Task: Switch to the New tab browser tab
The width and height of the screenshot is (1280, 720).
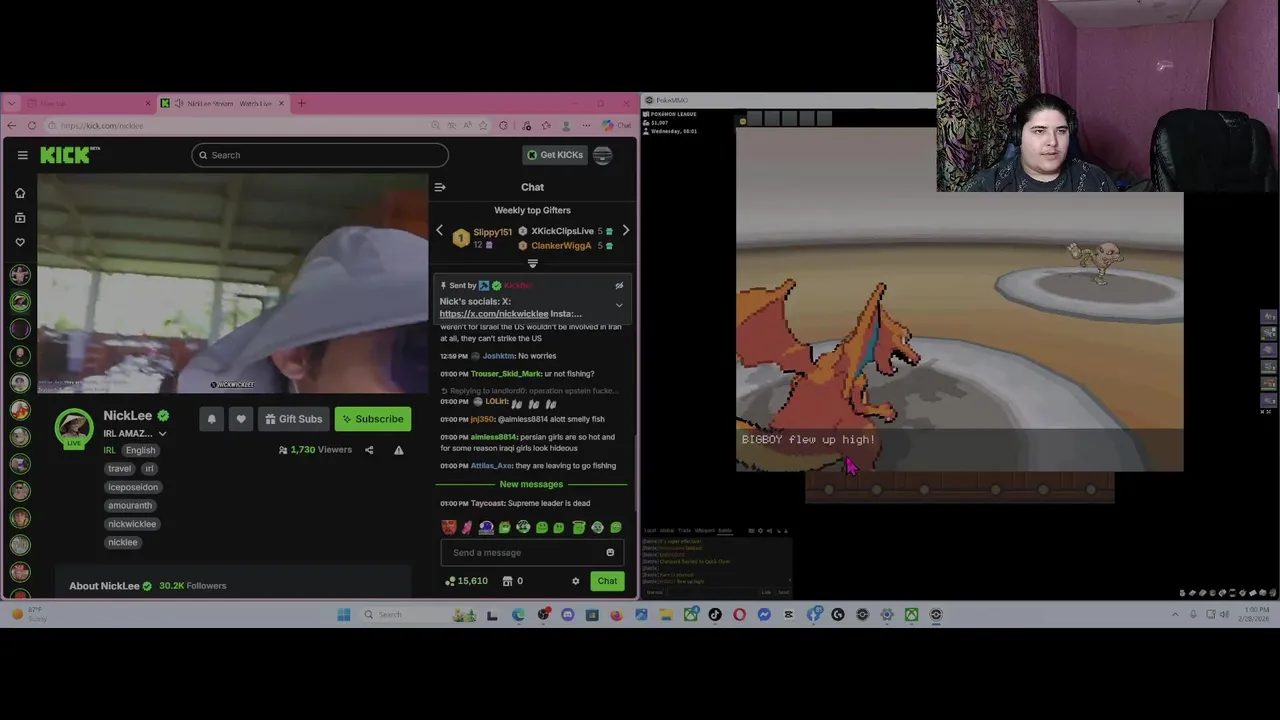Action: (x=88, y=103)
